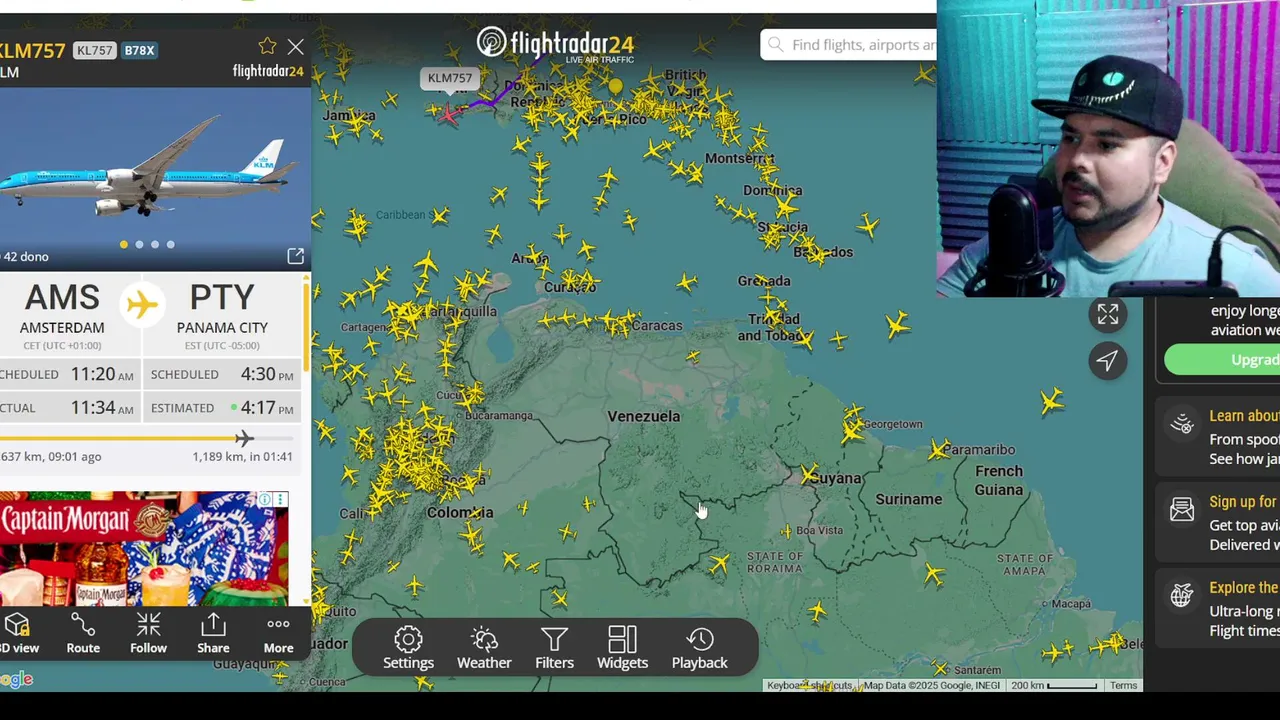Click the KL757 flight code badge
Image resolution: width=1280 pixels, height=720 pixels.
(x=95, y=51)
